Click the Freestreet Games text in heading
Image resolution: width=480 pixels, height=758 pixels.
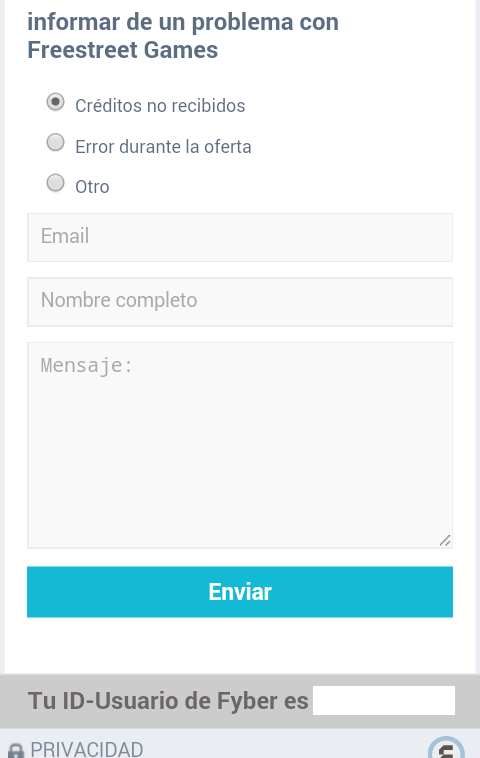click(x=122, y=50)
